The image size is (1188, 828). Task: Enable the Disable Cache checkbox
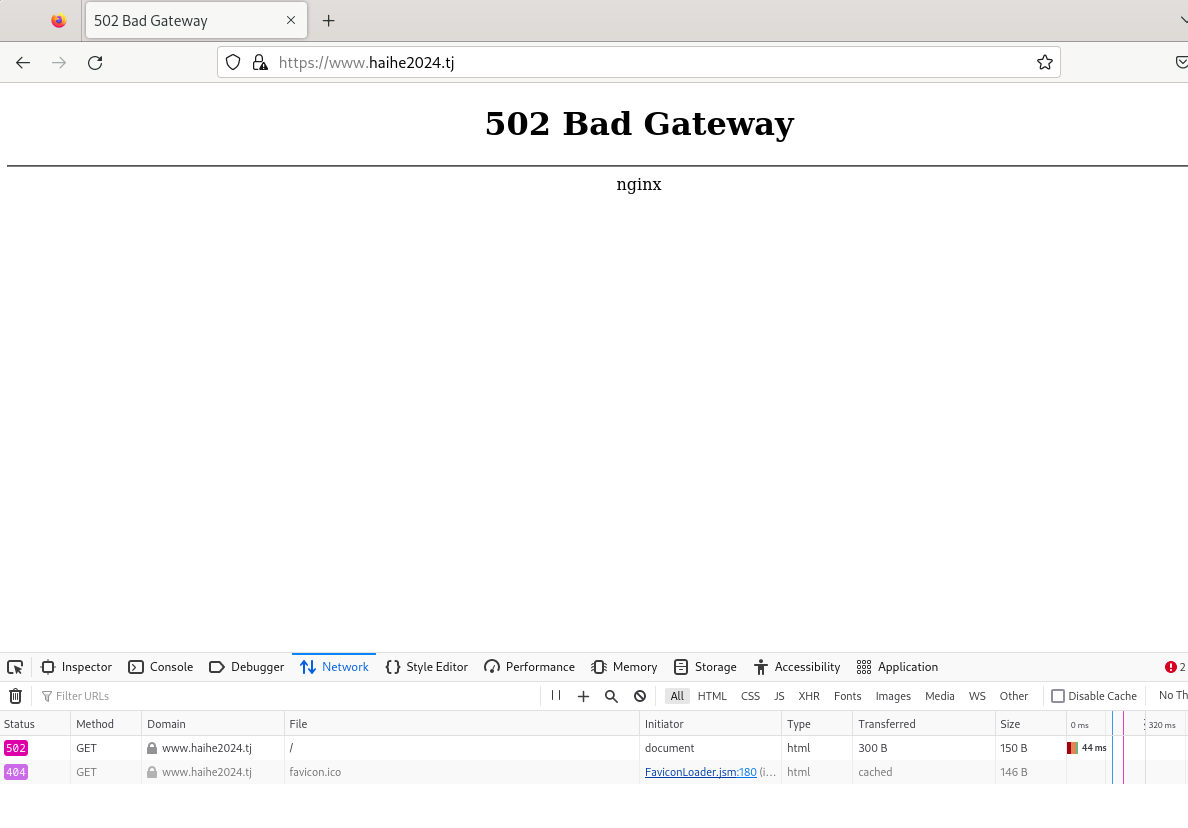tap(1058, 696)
